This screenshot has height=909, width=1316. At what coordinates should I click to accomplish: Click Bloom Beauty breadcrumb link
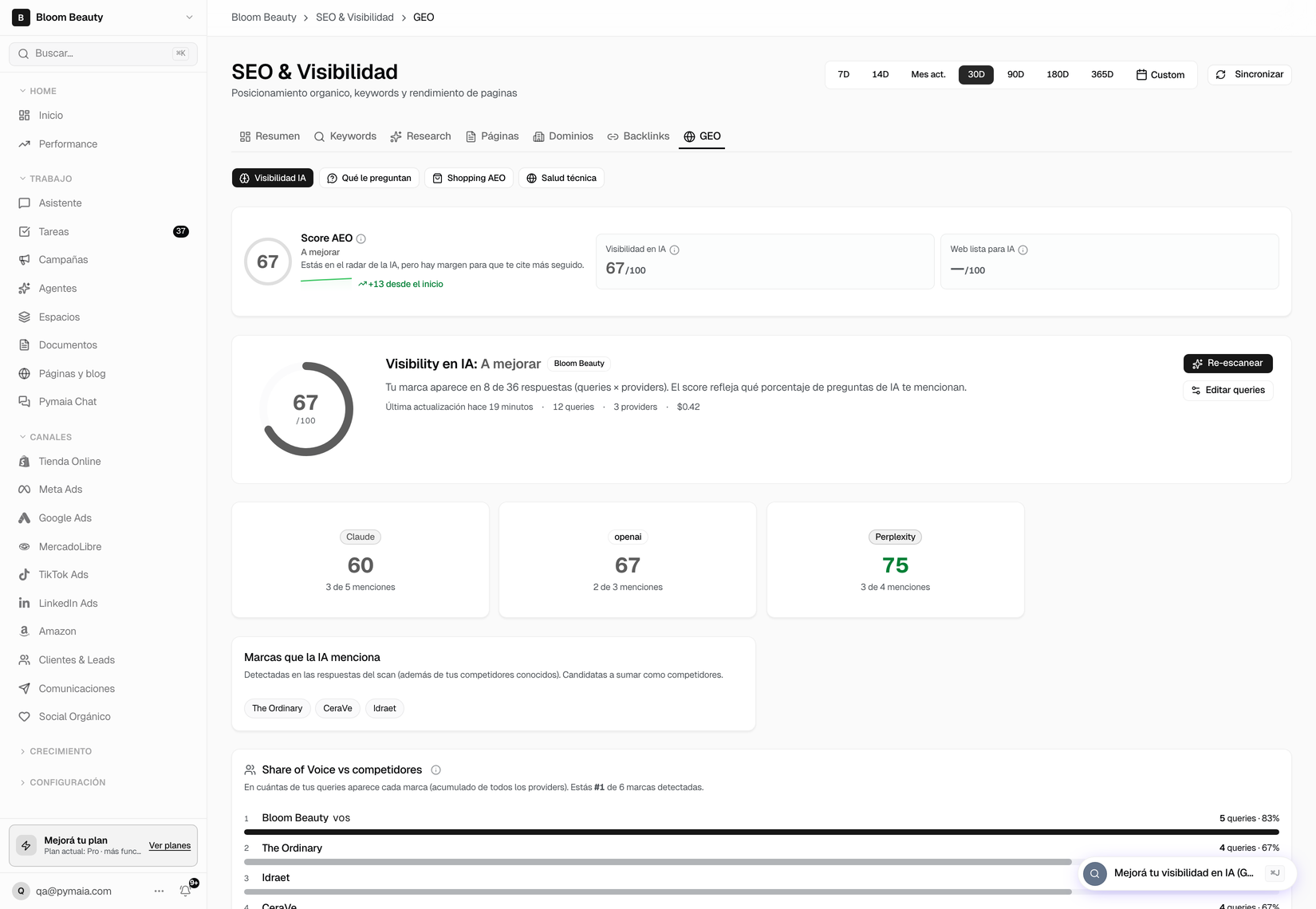pos(264,18)
